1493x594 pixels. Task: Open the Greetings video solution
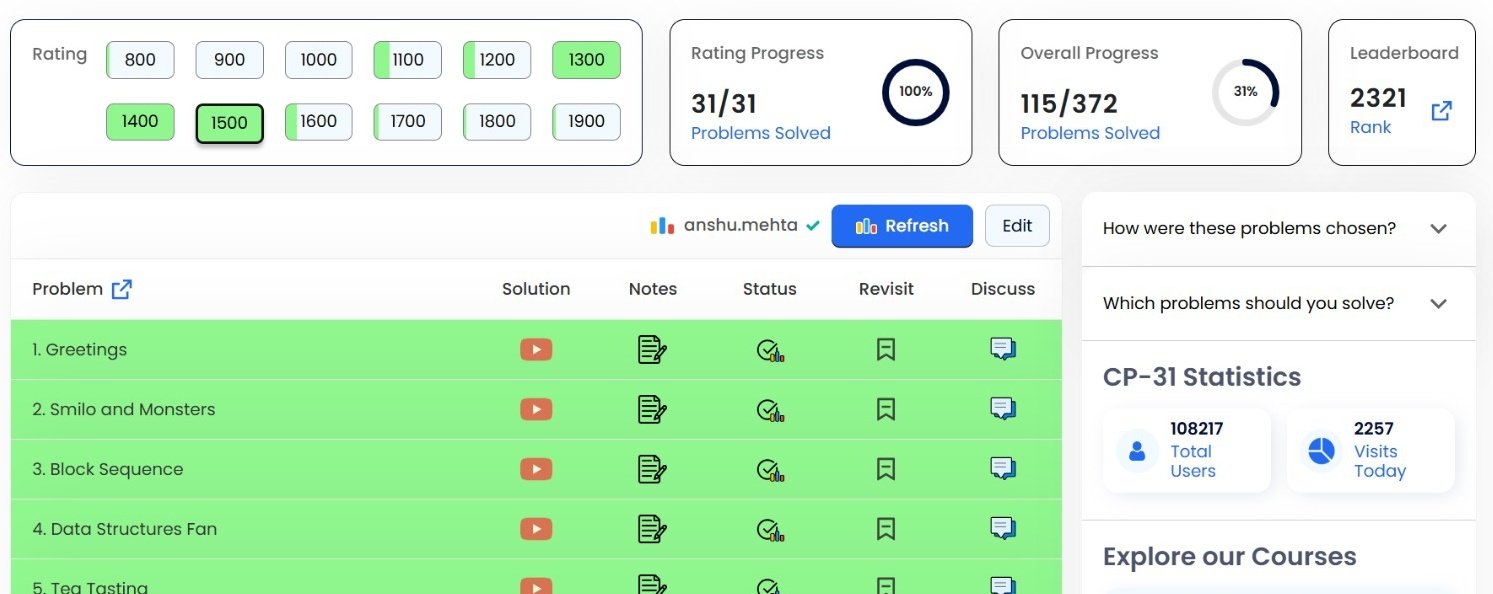[536, 349]
